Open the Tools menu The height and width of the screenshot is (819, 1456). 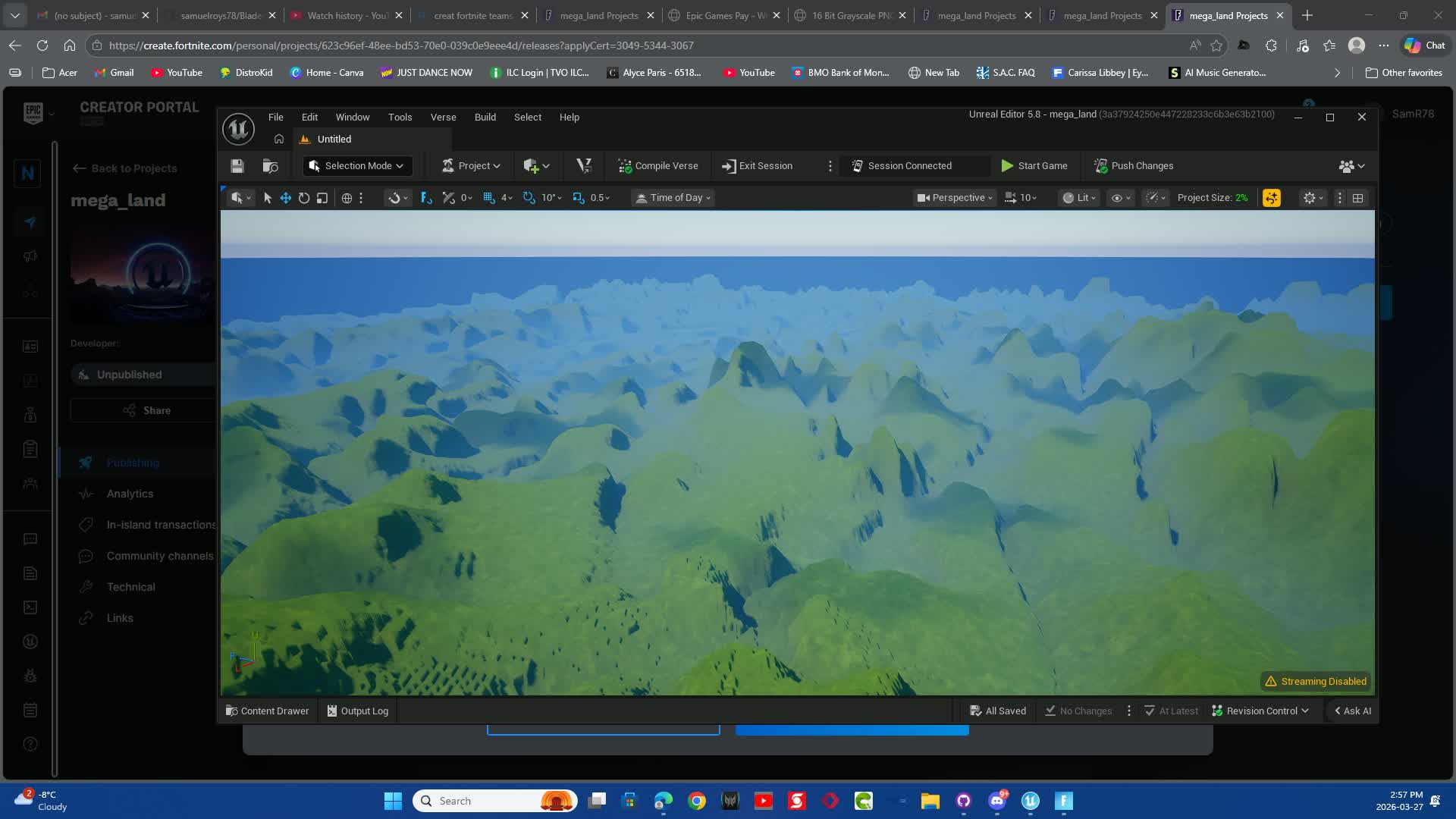[400, 118]
